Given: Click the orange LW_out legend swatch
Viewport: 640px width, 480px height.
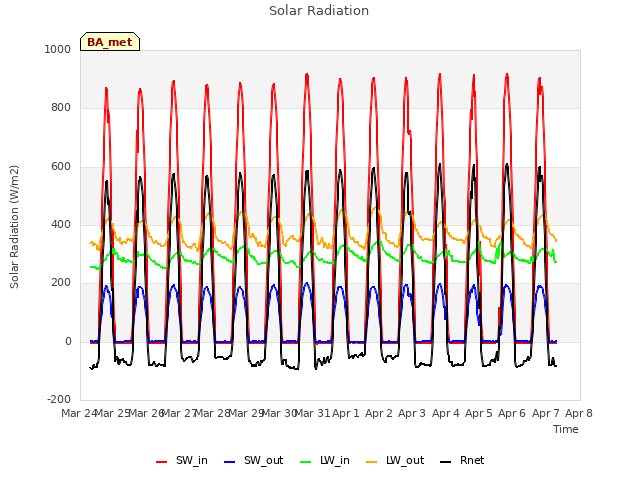Looking at the screenshot, I should [371, 462].
